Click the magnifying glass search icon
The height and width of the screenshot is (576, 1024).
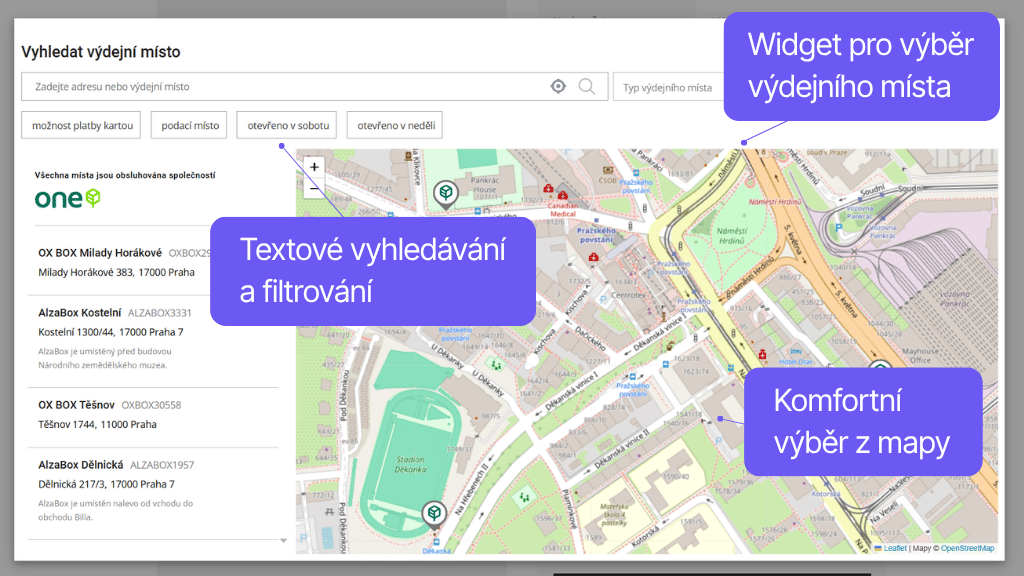pyautogui.click(x=588, y=87)
